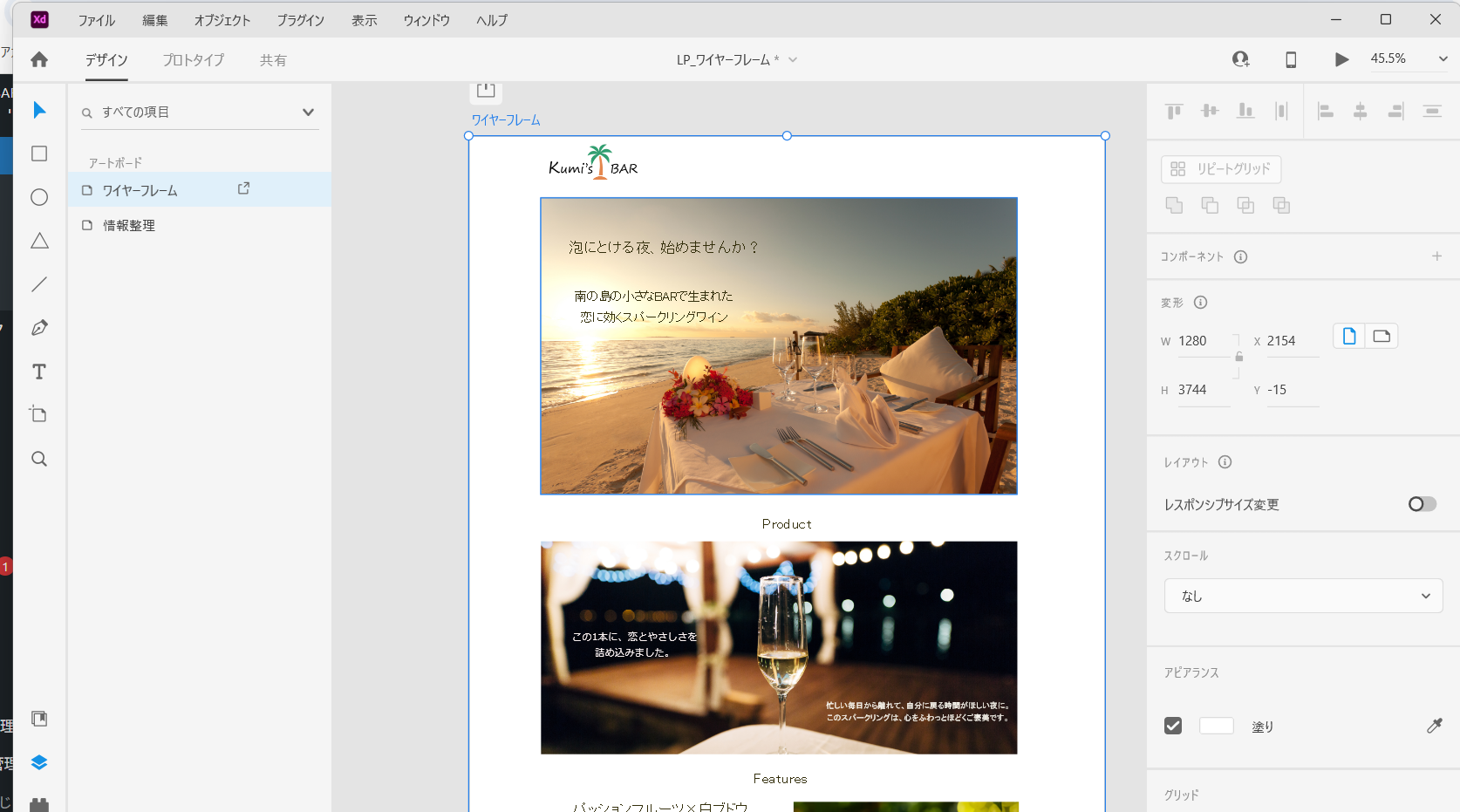Select the Zoom tool
The width and height of the screenshot is (1460, 812).
coord(39,459)
